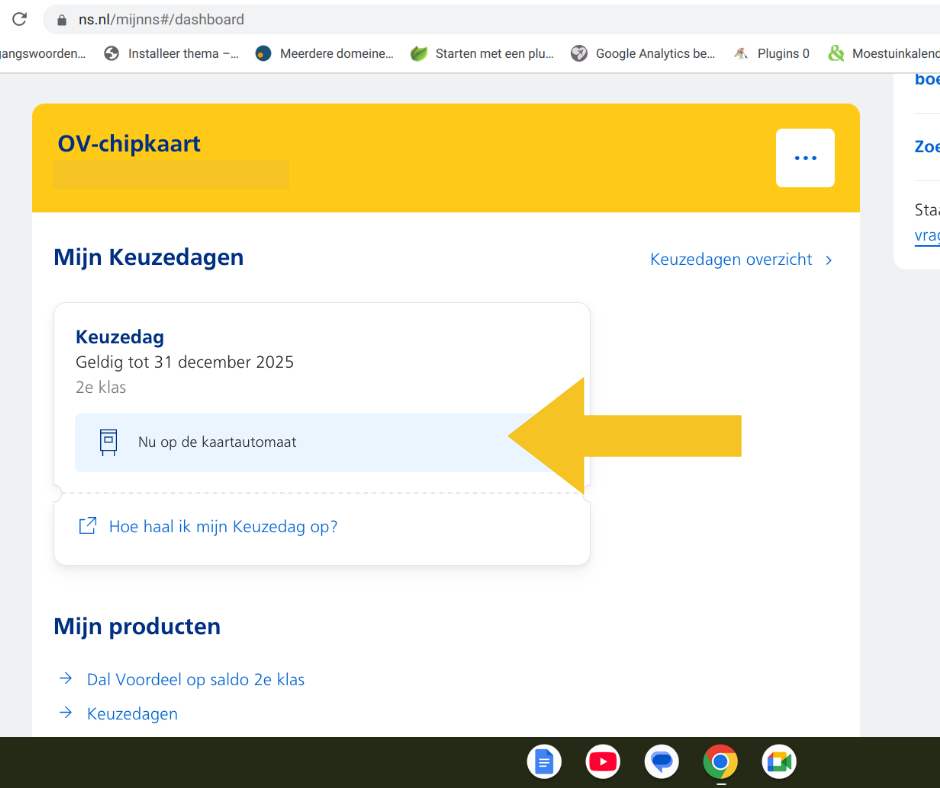Launch YouTube from the shelf
This screenshot has width=940, height=788.
(x=603, y=762)
